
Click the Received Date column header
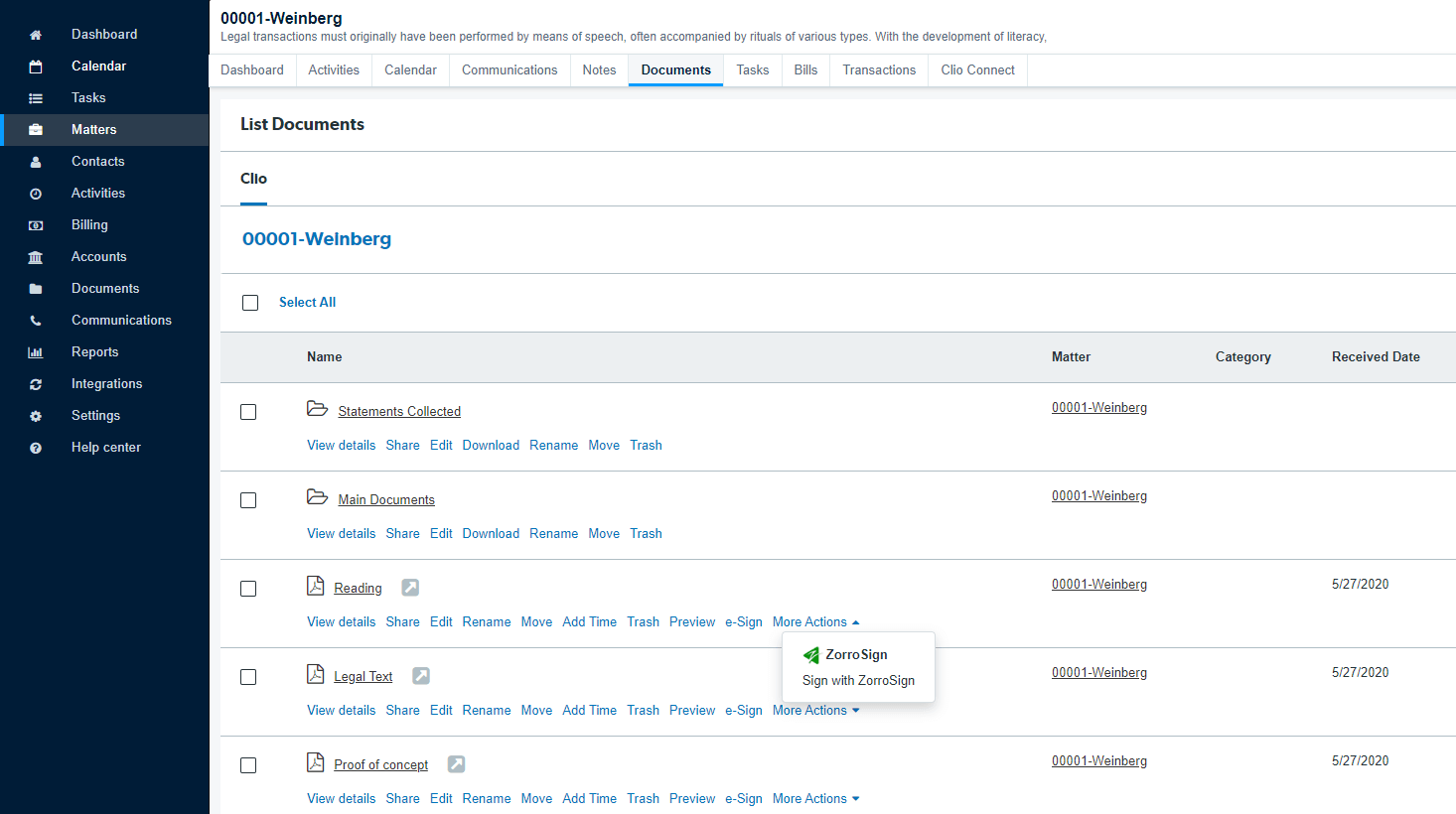coord(1376,357)
